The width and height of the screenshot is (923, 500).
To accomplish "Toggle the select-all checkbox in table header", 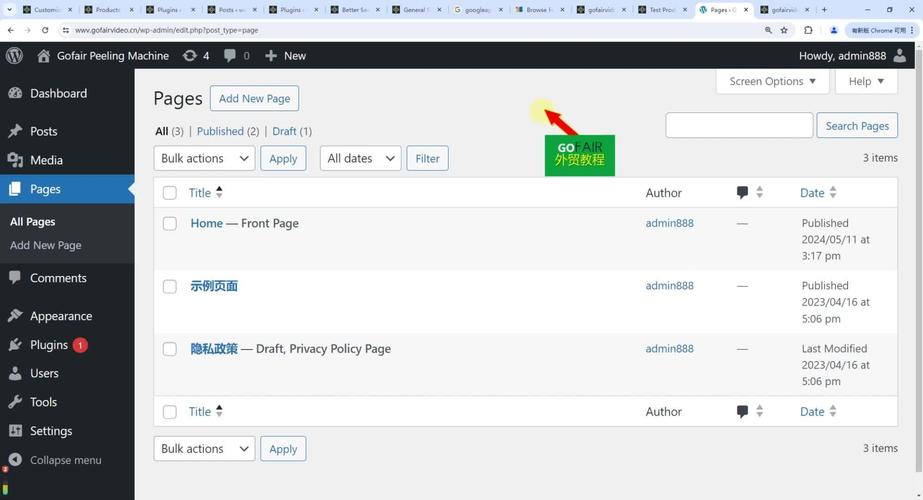I will pyautogui.click(x=170, y=193).
